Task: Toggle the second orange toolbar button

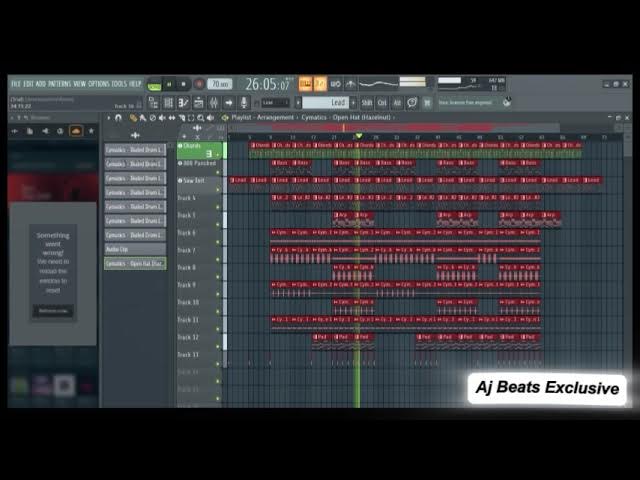Action: click(320, 84)
